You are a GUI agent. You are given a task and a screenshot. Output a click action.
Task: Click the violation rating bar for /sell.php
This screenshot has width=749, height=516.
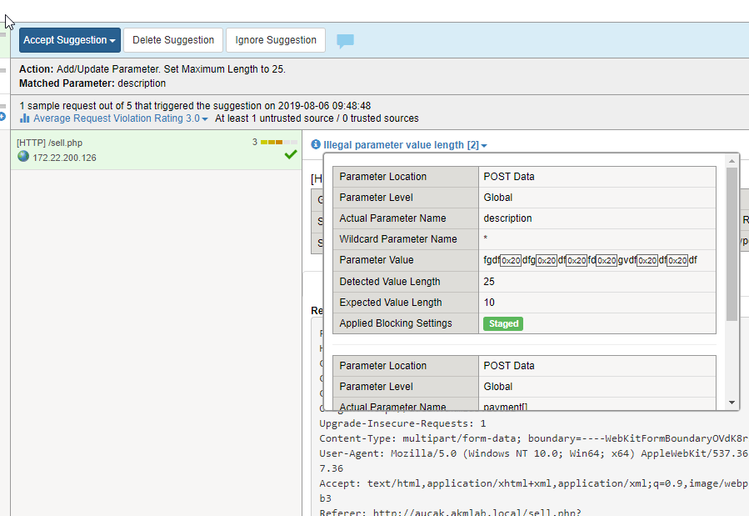[x=278, y=142]
